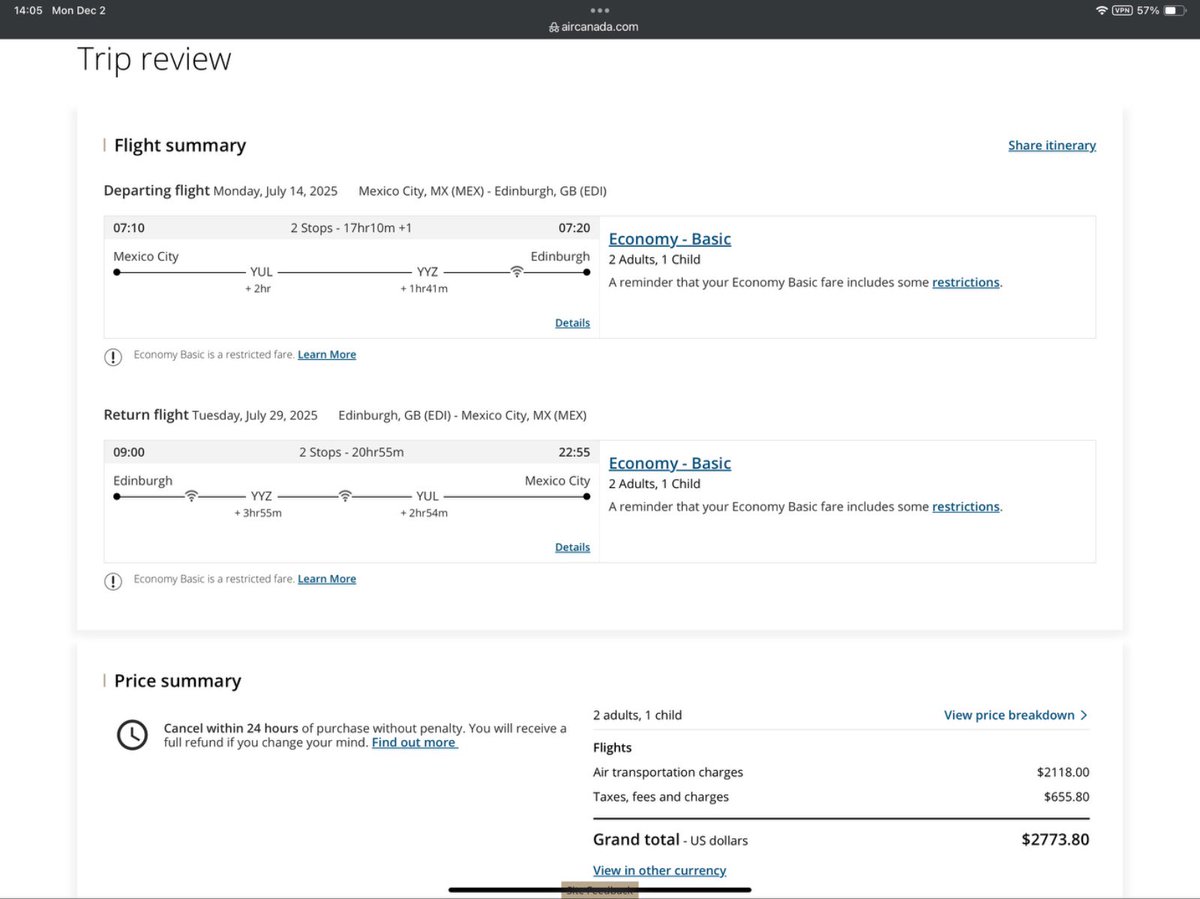Screen dimensions: 1200x899
Task: Tap the aircanada.com address bar
Action: [x=600, y=27]
